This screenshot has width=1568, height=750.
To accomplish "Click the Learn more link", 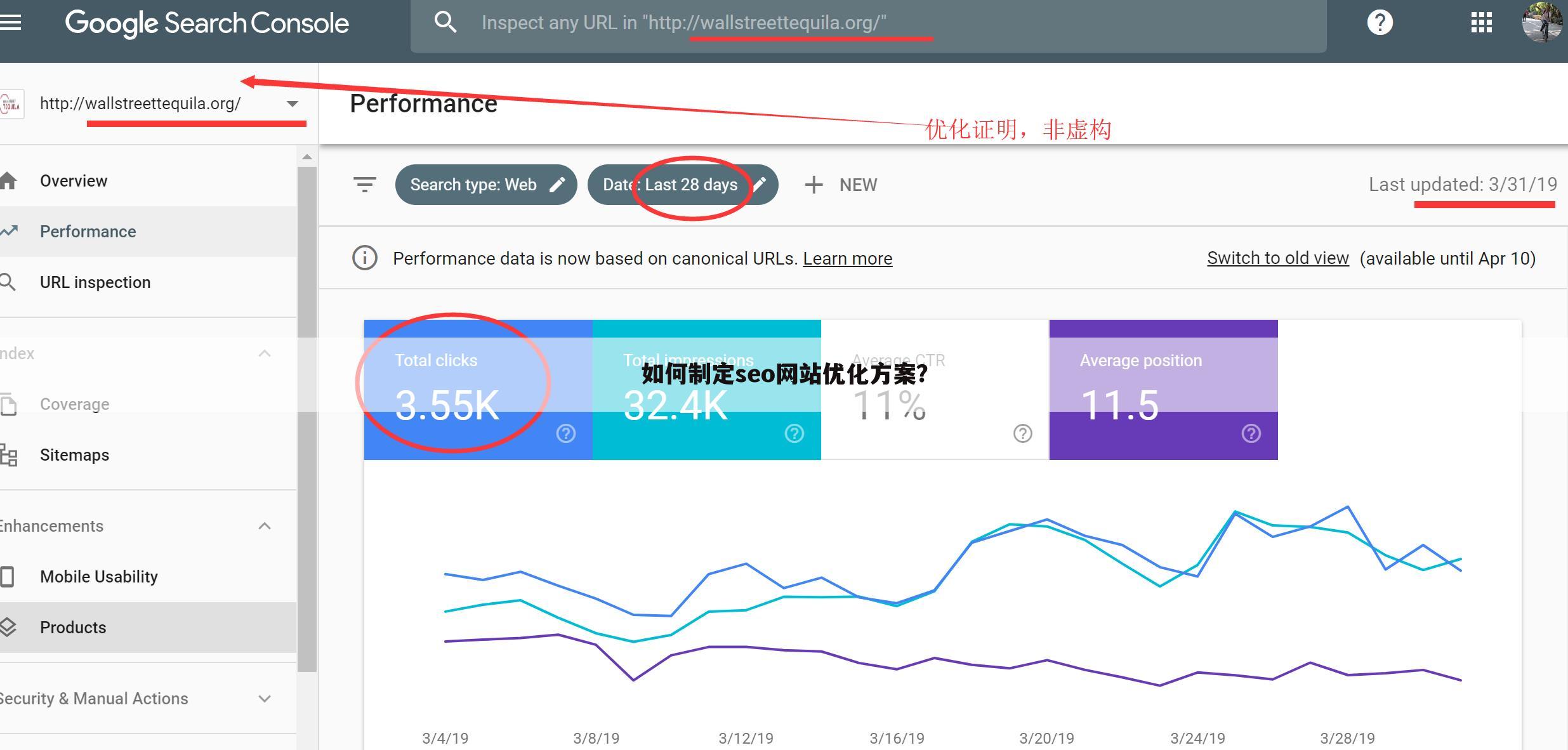I will click(x=848, y=258).
